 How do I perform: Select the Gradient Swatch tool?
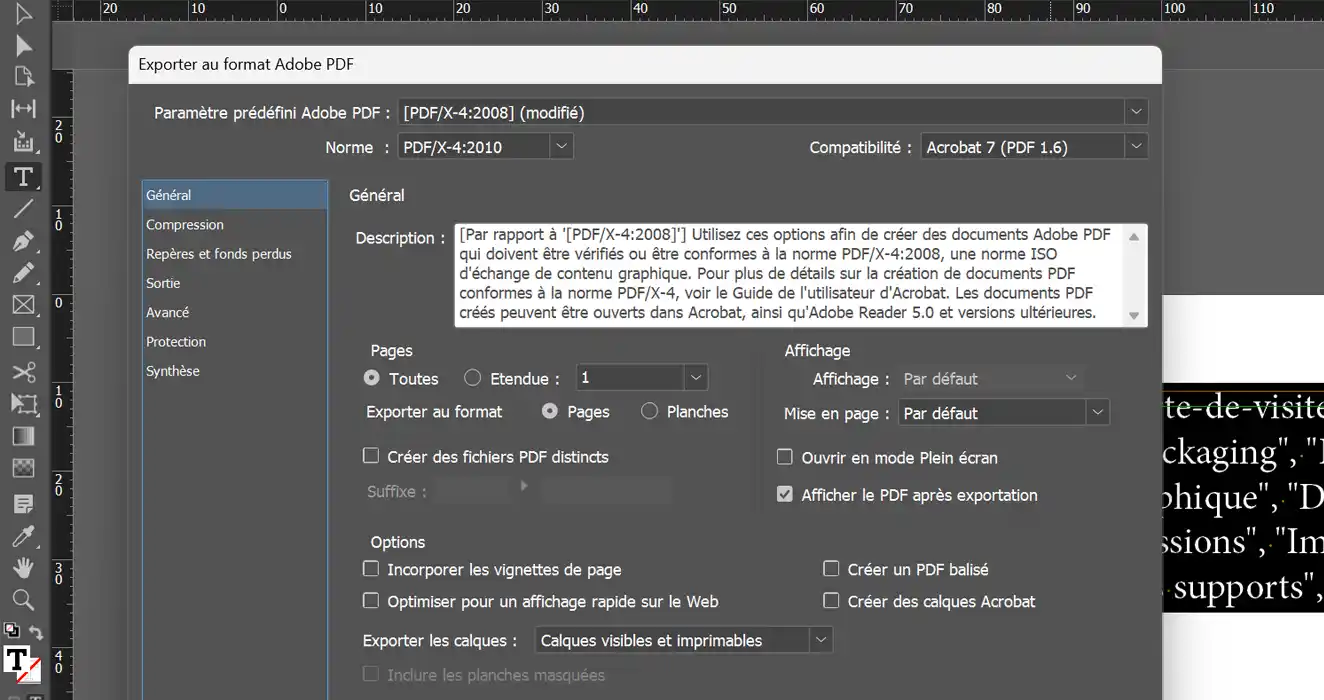(x=23, y=436)
